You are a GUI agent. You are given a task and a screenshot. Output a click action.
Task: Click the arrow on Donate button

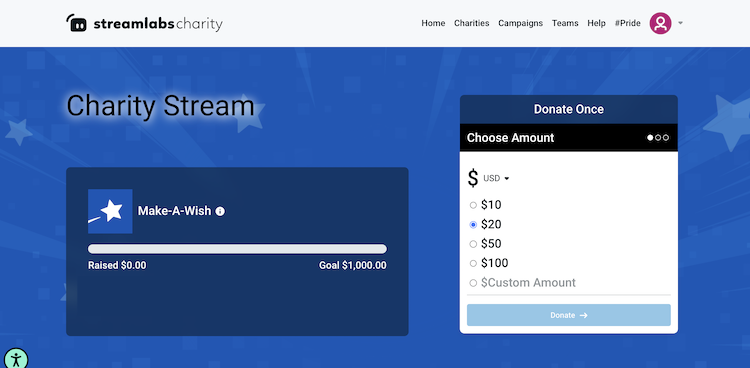coord(583,315)
